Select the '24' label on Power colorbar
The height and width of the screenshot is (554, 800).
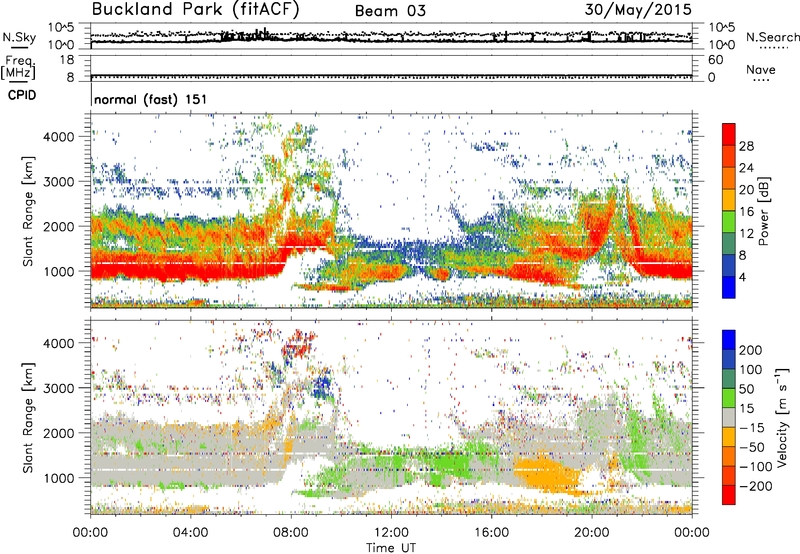click(746, 168)
